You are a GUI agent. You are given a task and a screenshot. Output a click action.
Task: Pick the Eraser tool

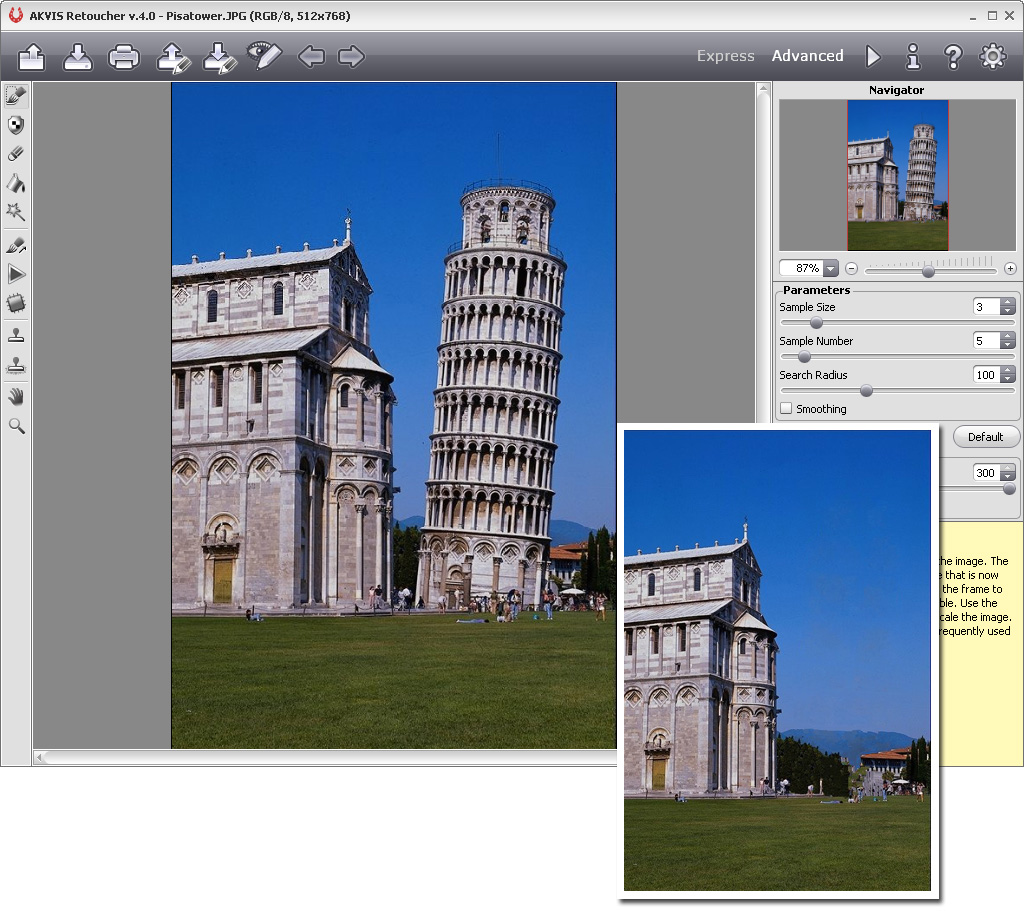click(x=16, y=154)
